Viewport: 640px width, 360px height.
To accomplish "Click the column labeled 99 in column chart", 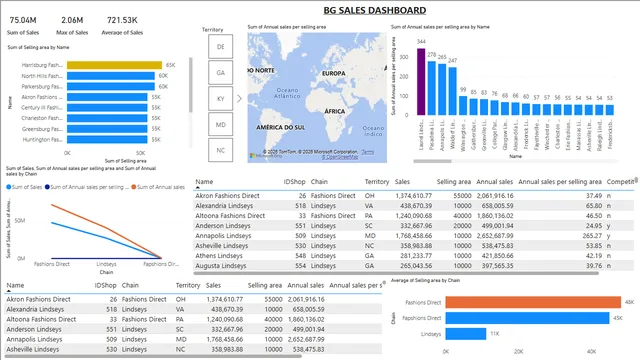I will (463, 105).
